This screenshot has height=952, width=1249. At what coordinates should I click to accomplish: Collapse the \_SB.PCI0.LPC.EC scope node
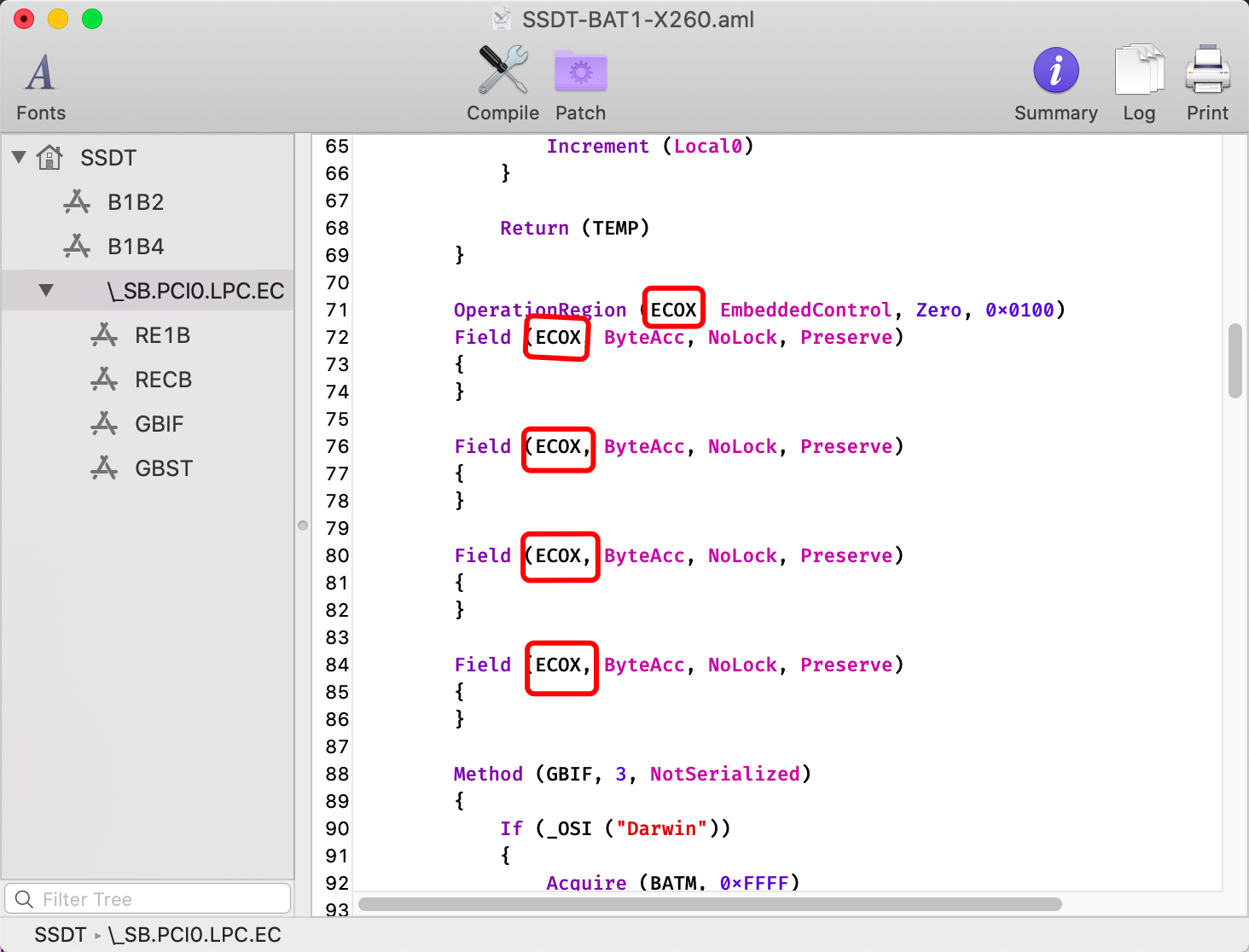46,290
